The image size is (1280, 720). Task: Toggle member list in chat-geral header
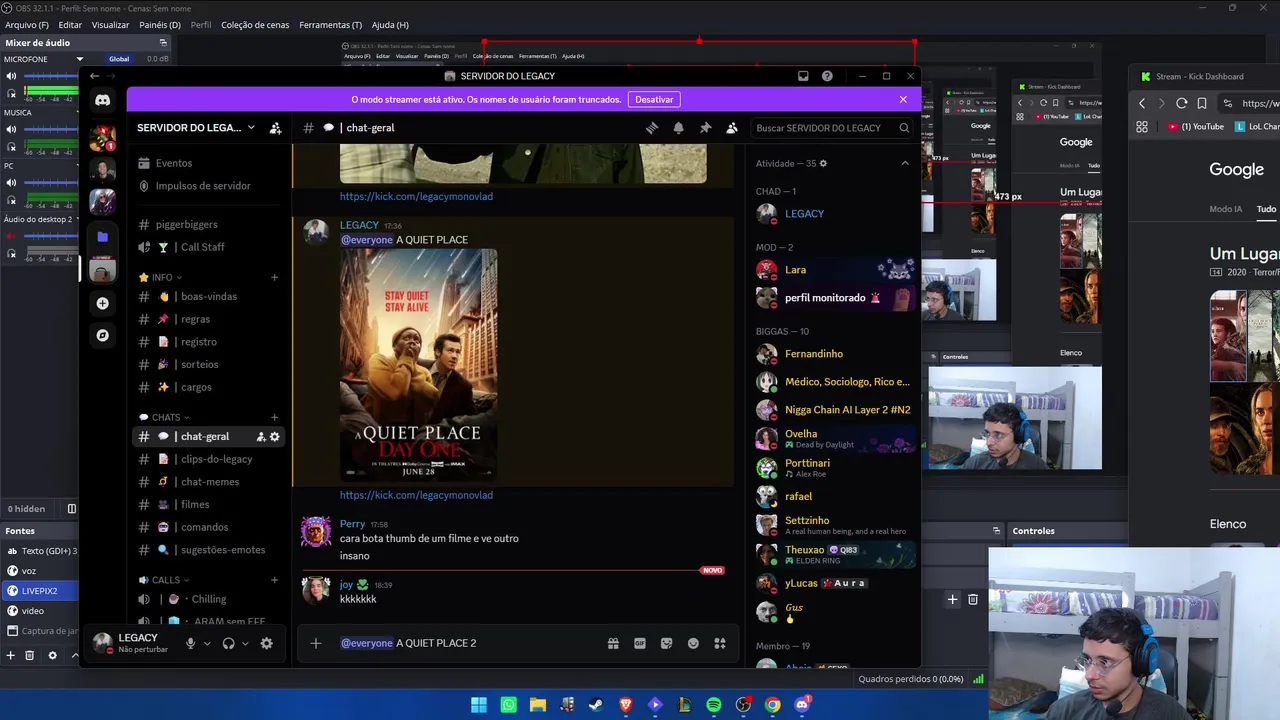click(x=732, y=128)
